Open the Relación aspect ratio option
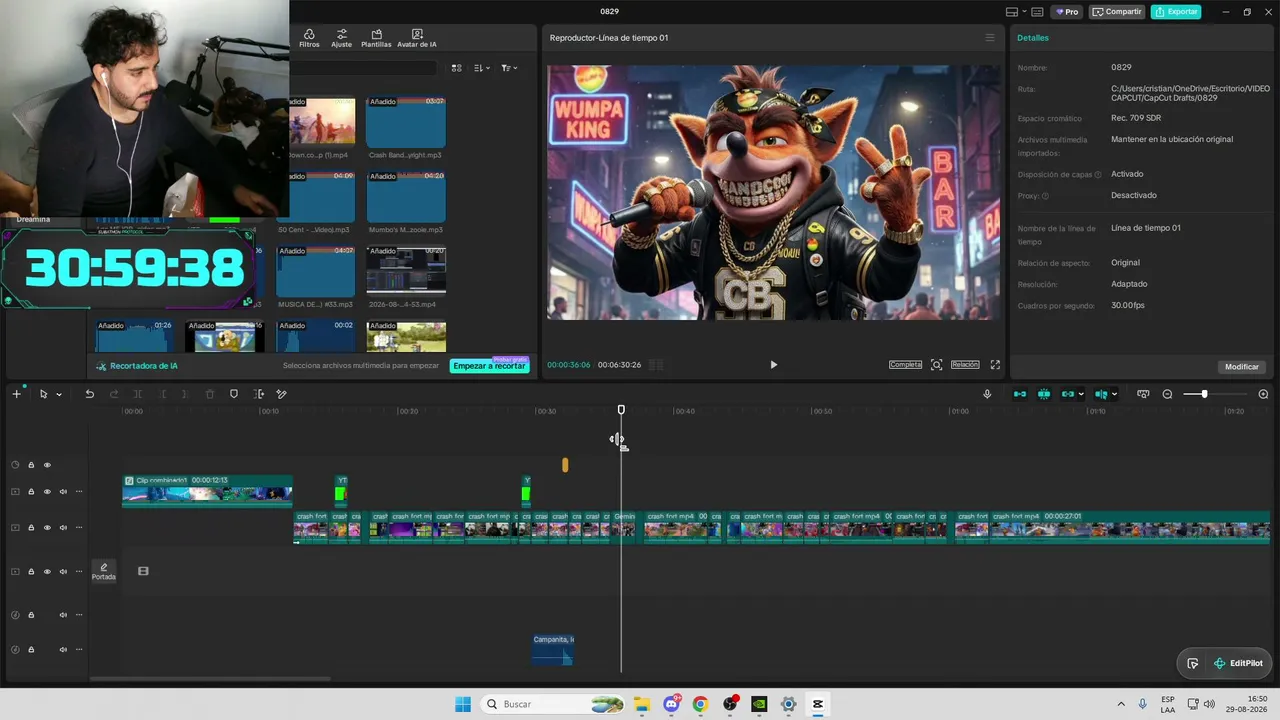Image resolution: width=1280 pixels, height=720 pixels. pyautogui.click(x=965, y=365)
